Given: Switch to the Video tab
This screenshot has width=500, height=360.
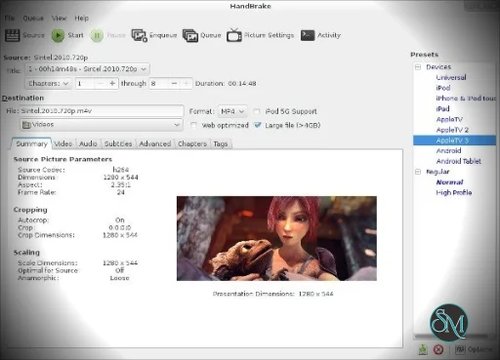Looking at the screenshot, I should (63, 144).
